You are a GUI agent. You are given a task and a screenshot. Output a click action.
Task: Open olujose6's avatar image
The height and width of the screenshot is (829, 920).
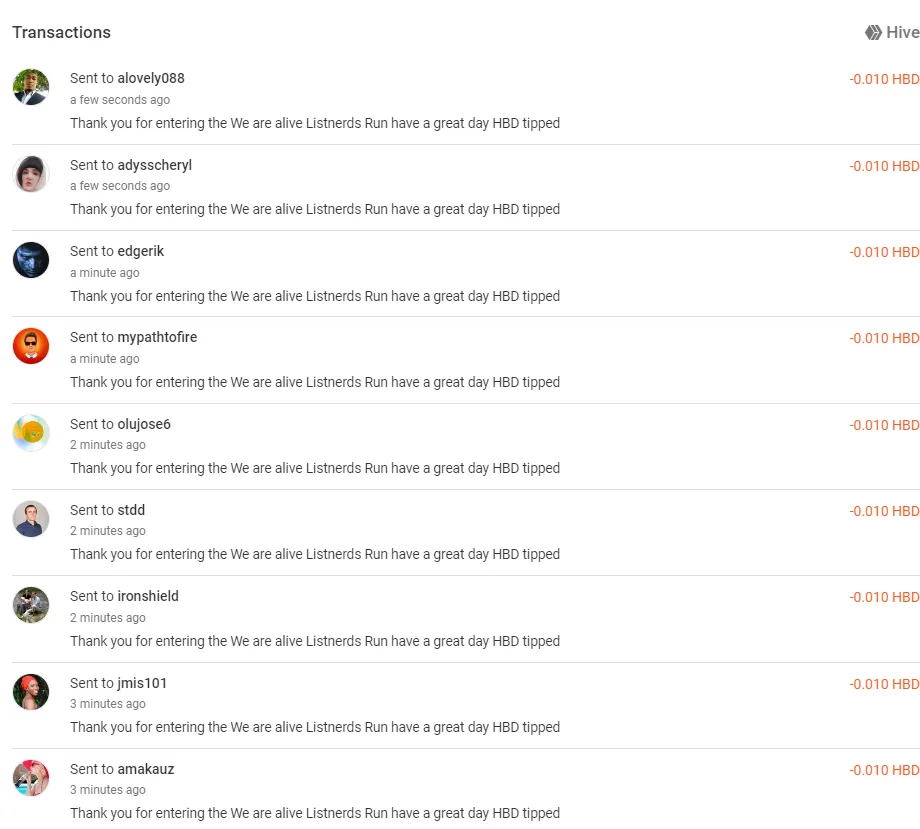click(x=31, y=433)
